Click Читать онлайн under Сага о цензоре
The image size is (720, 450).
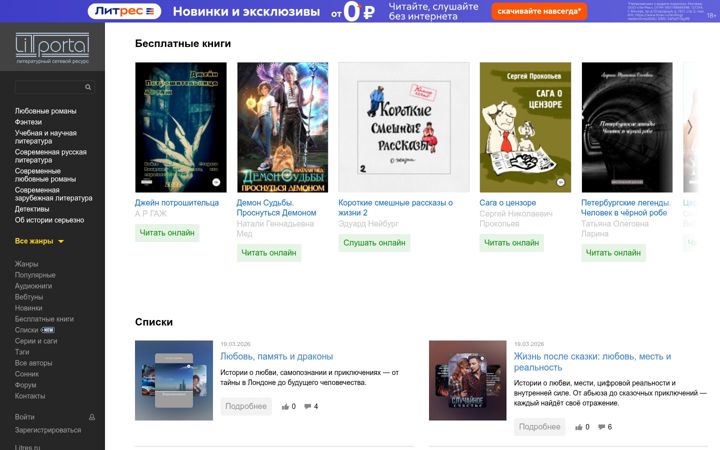[x=512, y=243]
